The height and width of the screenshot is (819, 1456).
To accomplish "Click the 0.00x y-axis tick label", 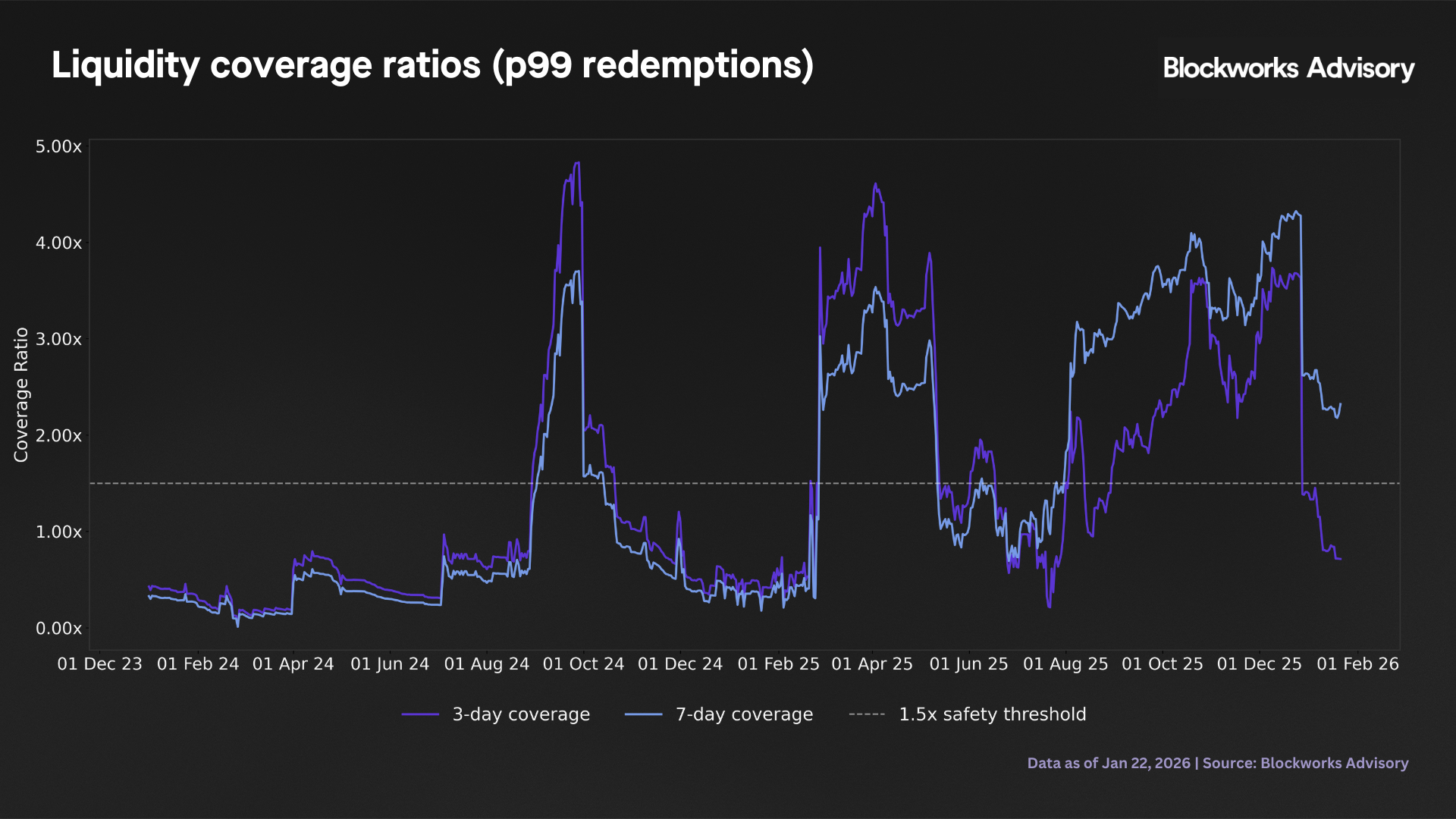I will pyautogui.click(x=58, y=628).
